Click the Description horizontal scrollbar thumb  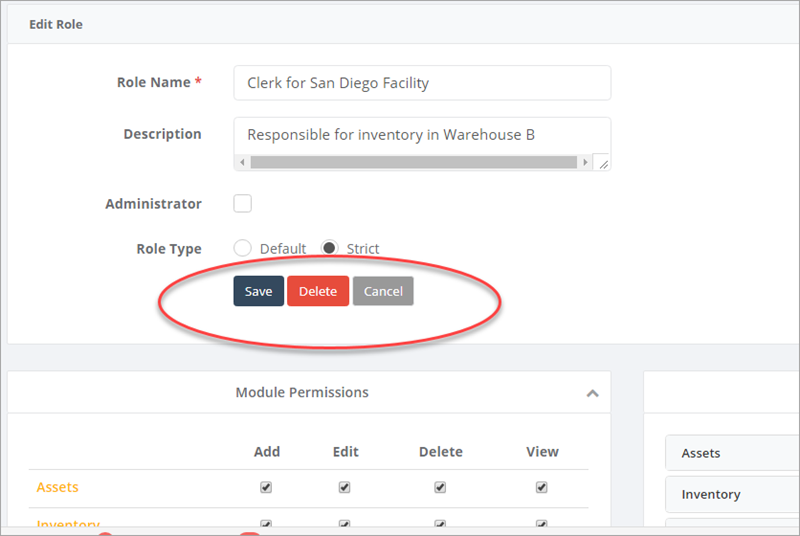[x=412, y=162]
